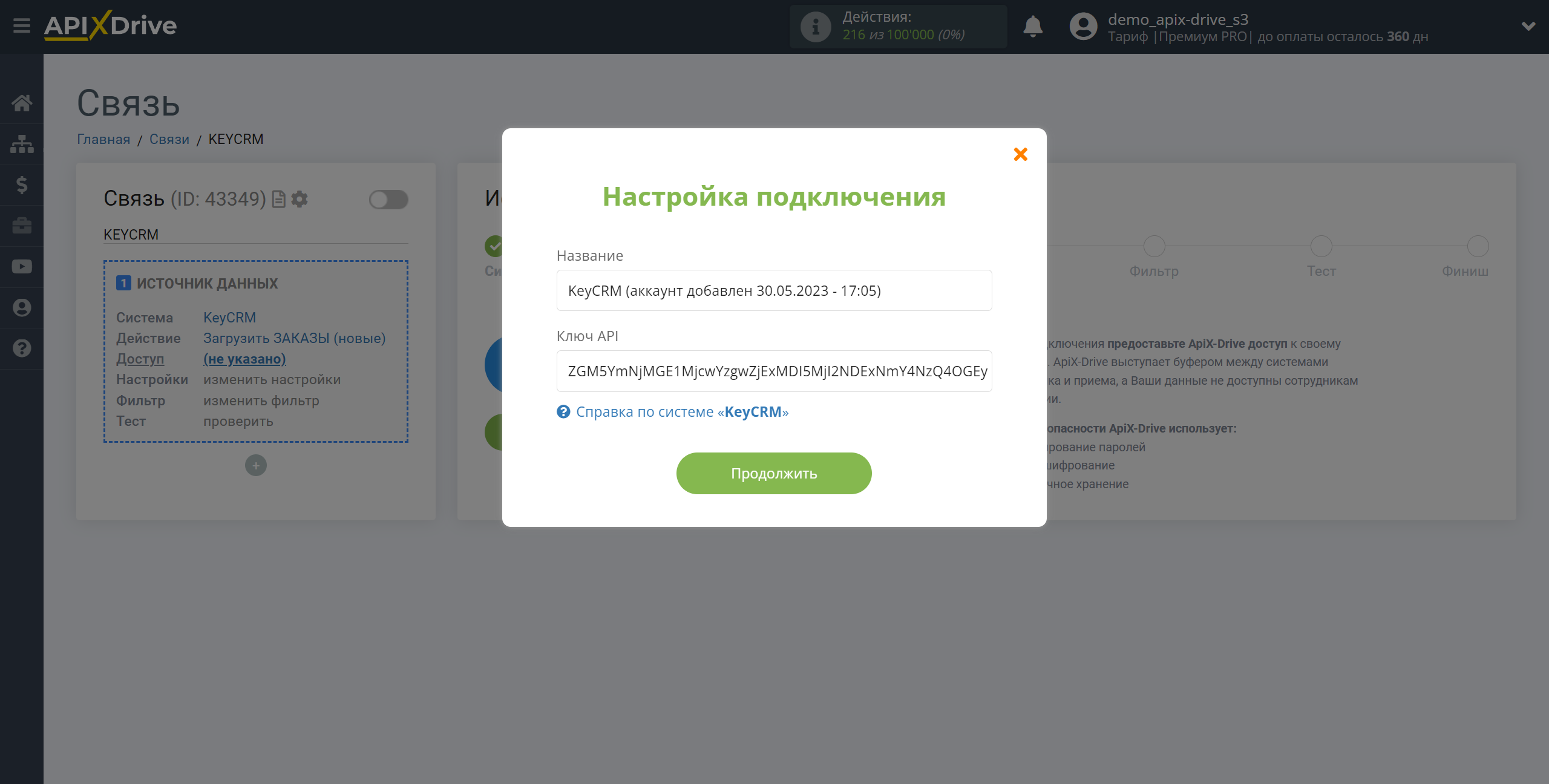Click the Название input field
Screen dimensions: 1549x784
pos(774,290)
